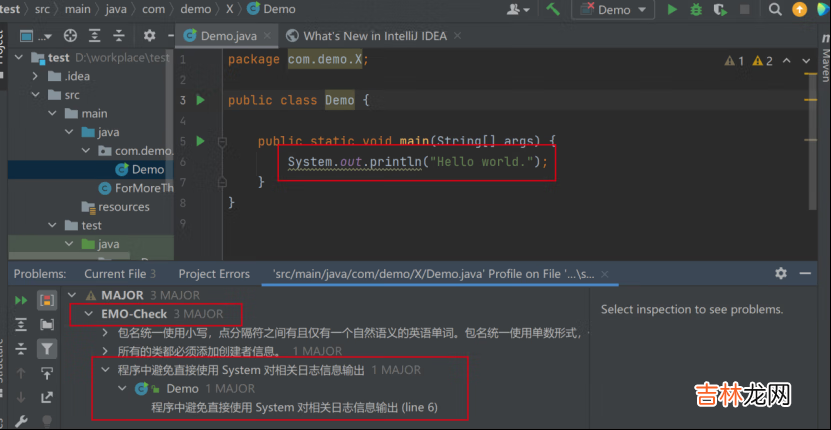
Task: Collapse the com.demo package node
Action: point(86,151)
